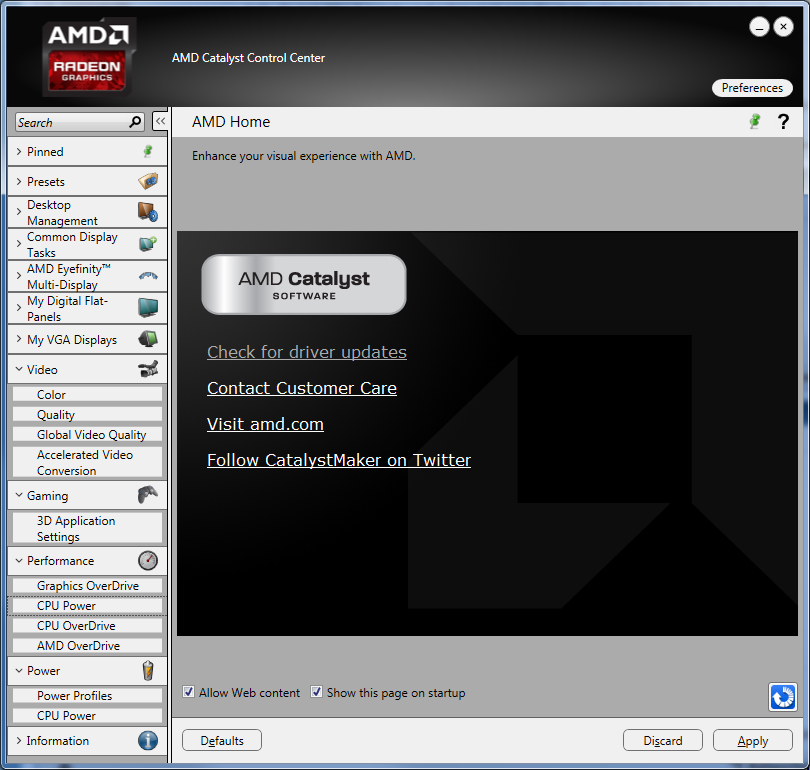This screenshot has height=770, width=810.
Task: Click the Presets icon in sidebar
Action: (x=148, y=181)
